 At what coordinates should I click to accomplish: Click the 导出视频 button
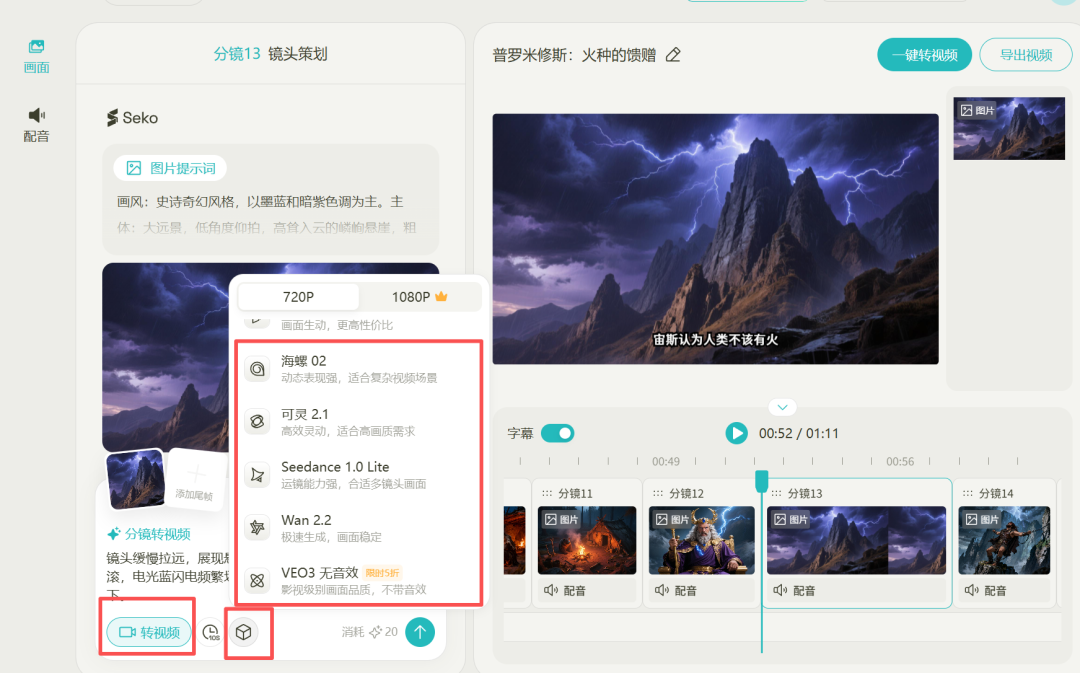point(1025,54)
